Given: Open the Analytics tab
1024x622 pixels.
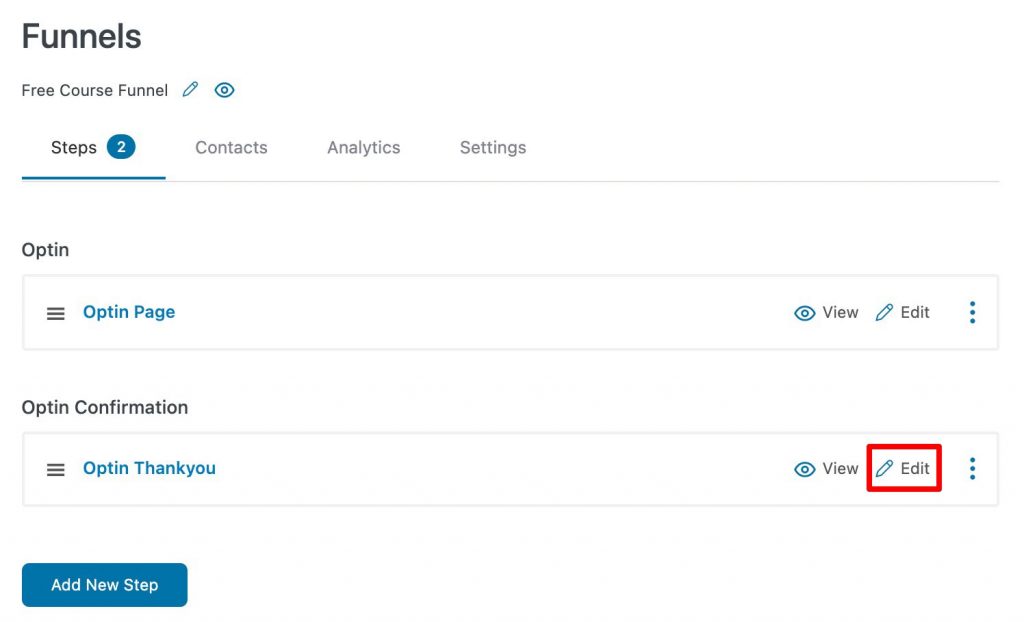Looking at the screenshot, I should [364, 148].
